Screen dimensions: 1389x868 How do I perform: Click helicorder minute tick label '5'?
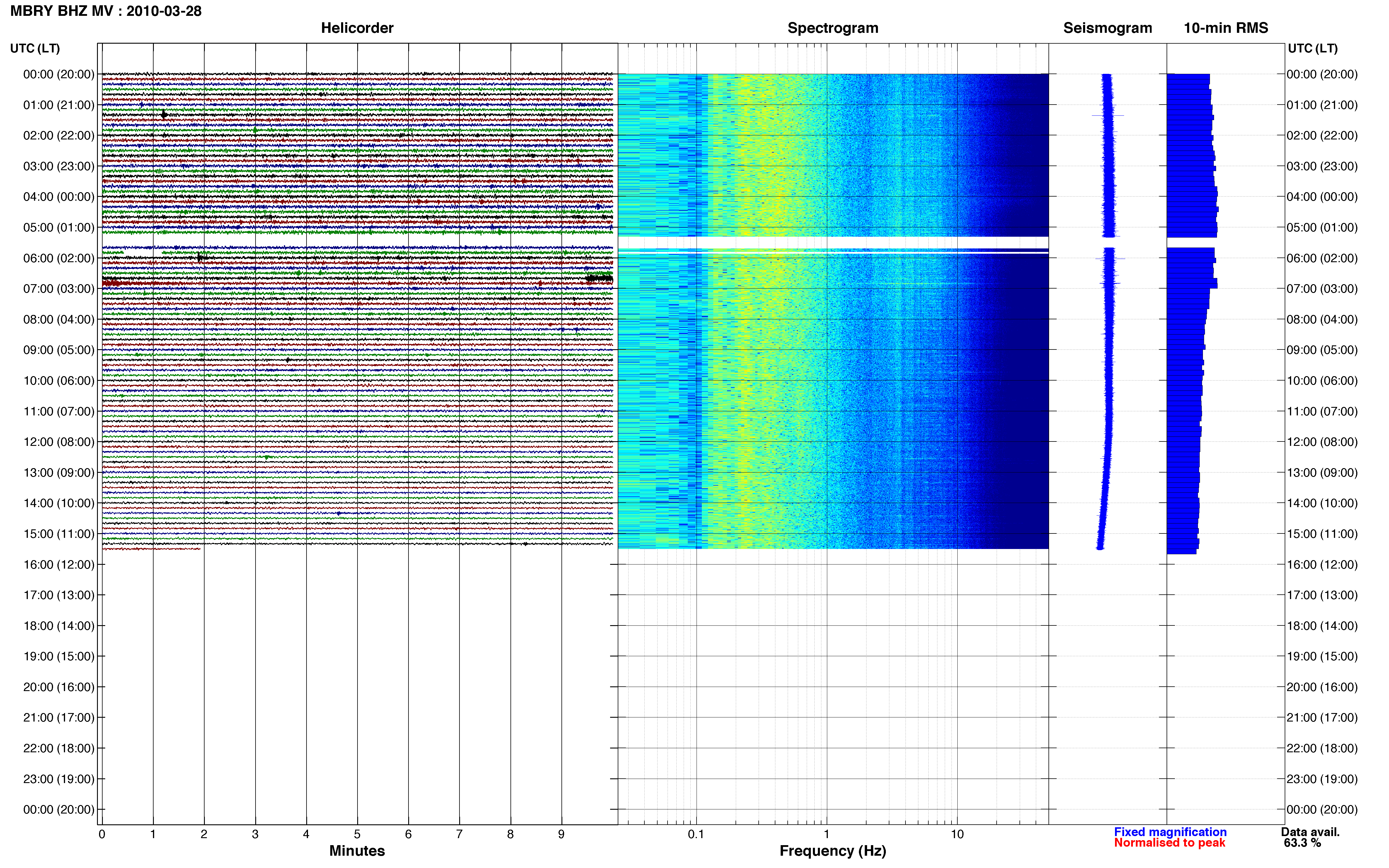(x=357, y=834)
